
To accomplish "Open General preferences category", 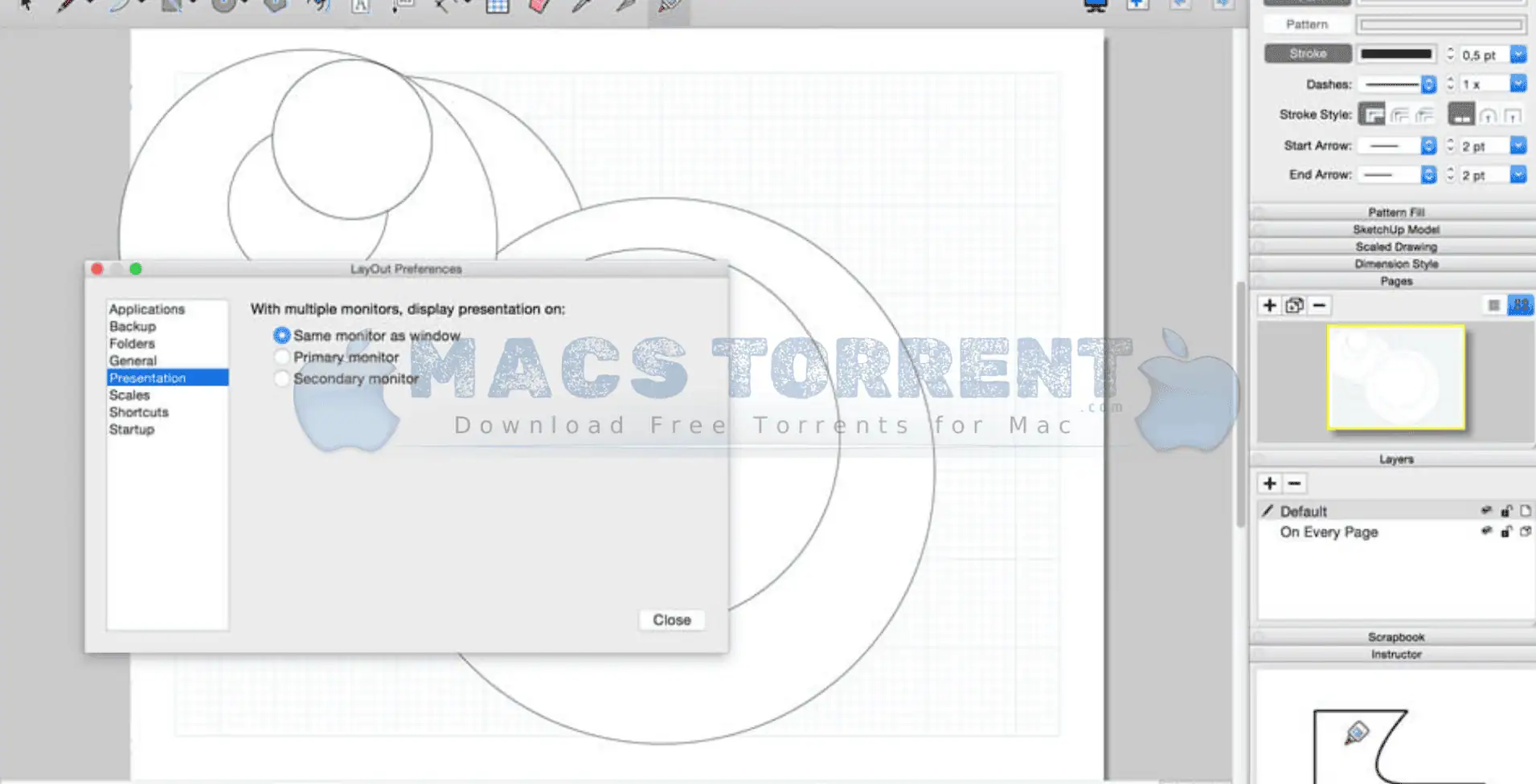I will (133, 361).
